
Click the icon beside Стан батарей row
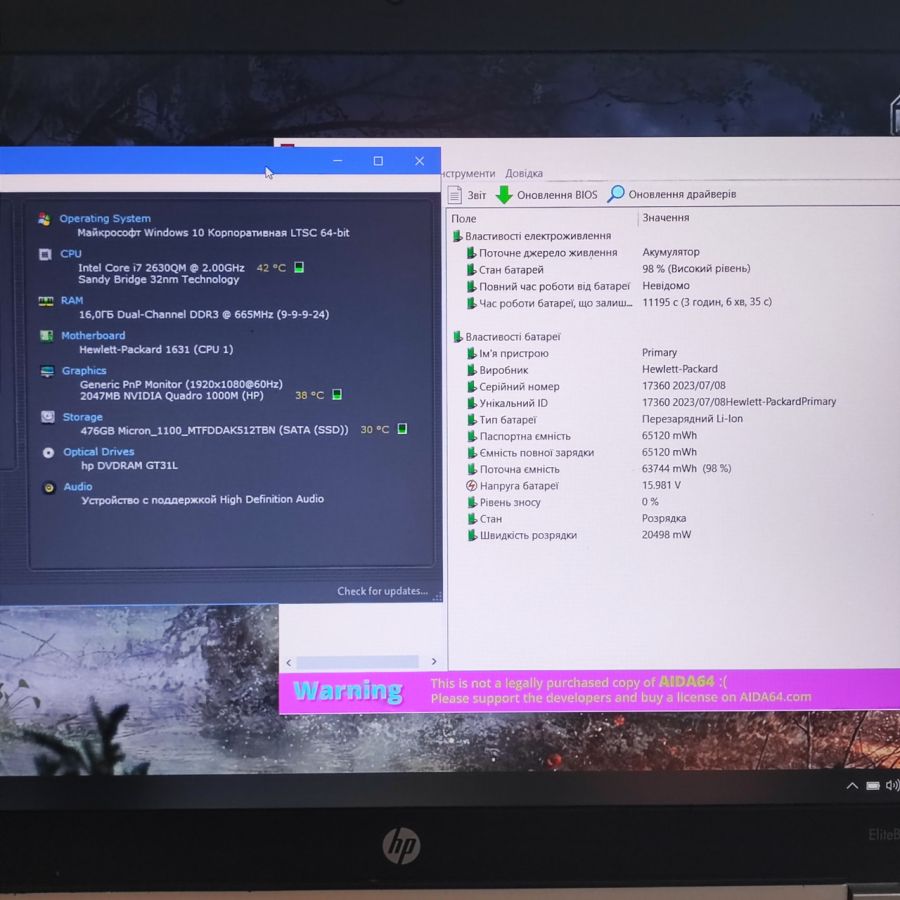click(471, 270)
